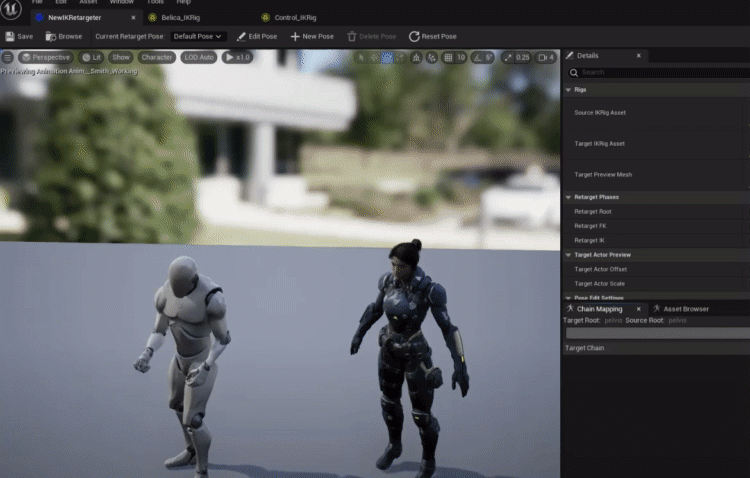Open grid snap size value 10

(461, 57)
